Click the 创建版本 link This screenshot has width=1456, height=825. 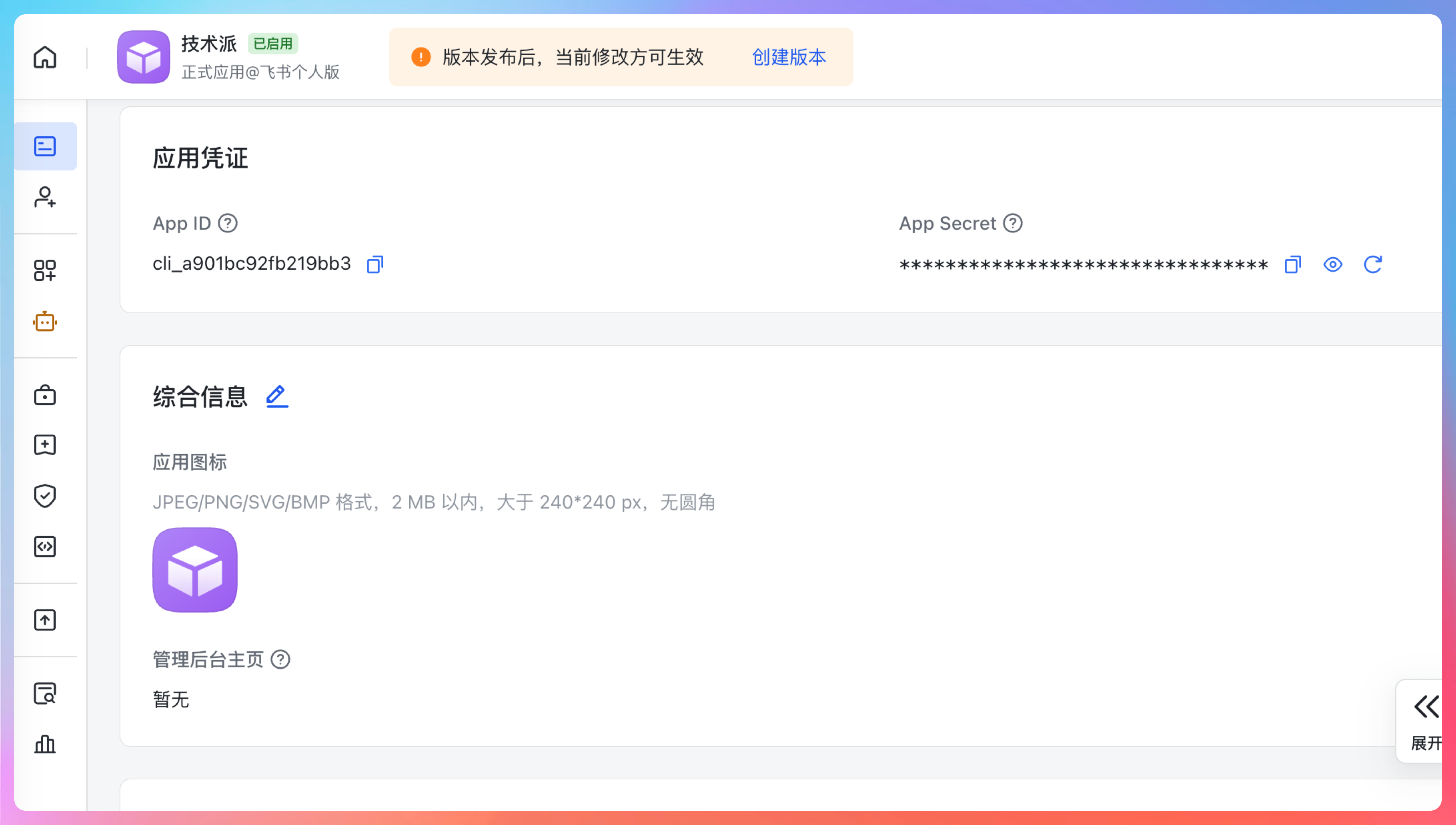point(789,57)
